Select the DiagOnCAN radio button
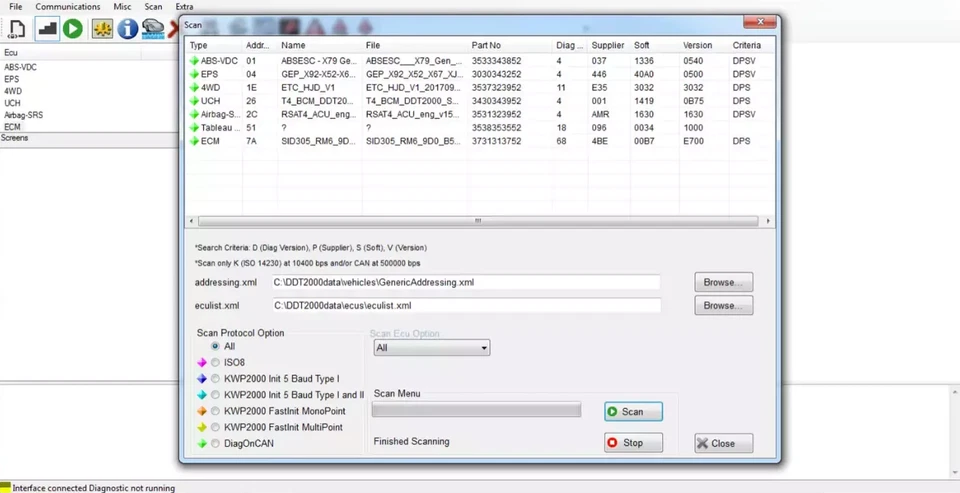Screen dimensions: 960x493 click(x=215, y=443)
